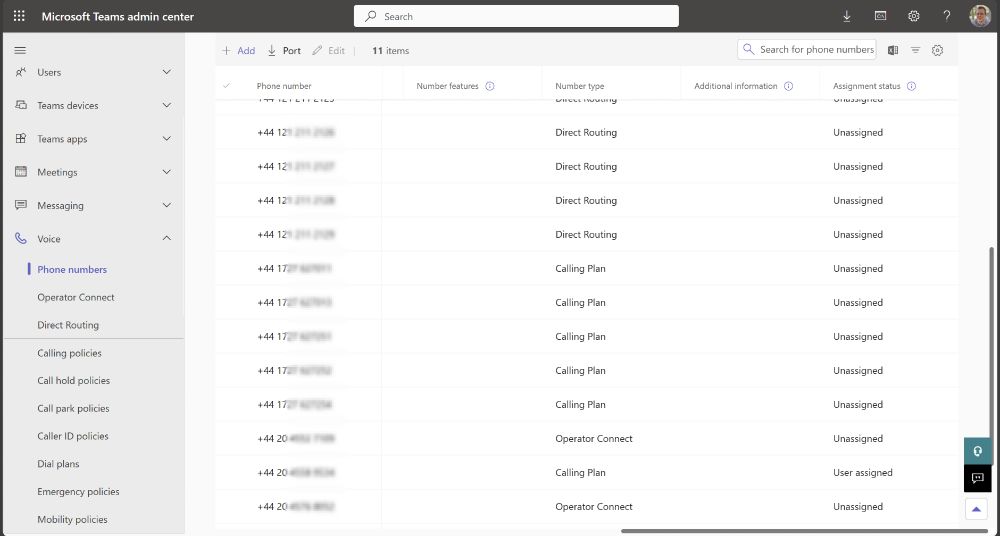This screenshot has width=1000, height=536.
Task: Open Call park policies in the sidebar
Action: click(73, 408)
